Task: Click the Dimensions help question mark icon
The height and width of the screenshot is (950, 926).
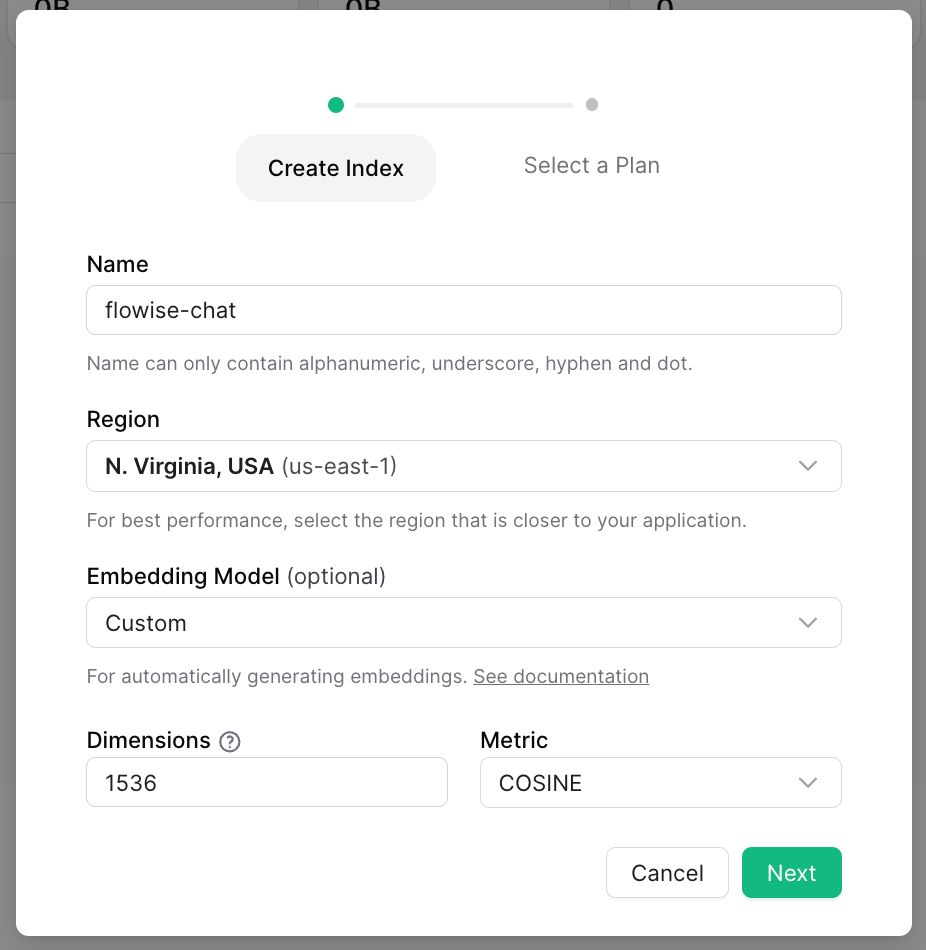Action: (230, 741)
